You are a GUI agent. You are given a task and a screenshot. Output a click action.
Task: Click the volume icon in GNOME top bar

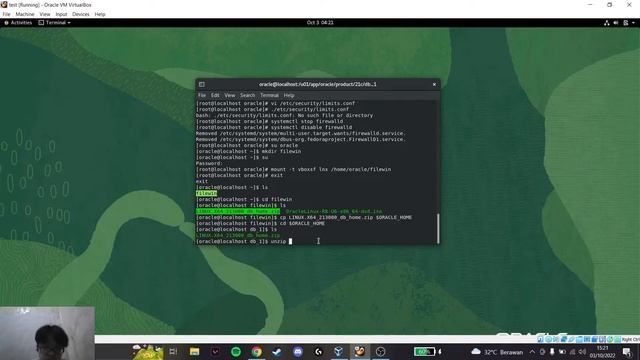coord(616,23)
